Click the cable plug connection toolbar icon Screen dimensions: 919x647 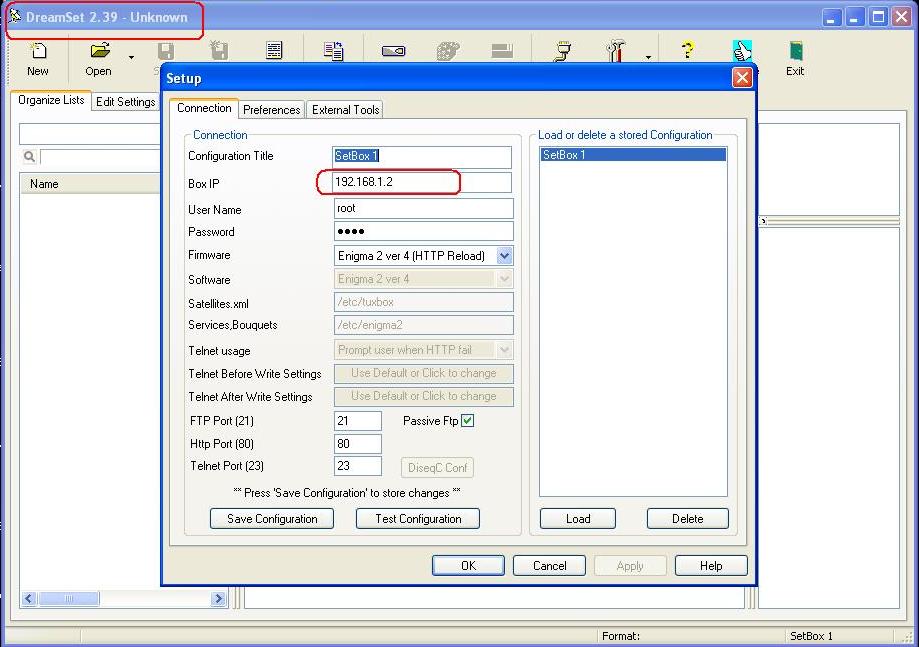(562, 51)
